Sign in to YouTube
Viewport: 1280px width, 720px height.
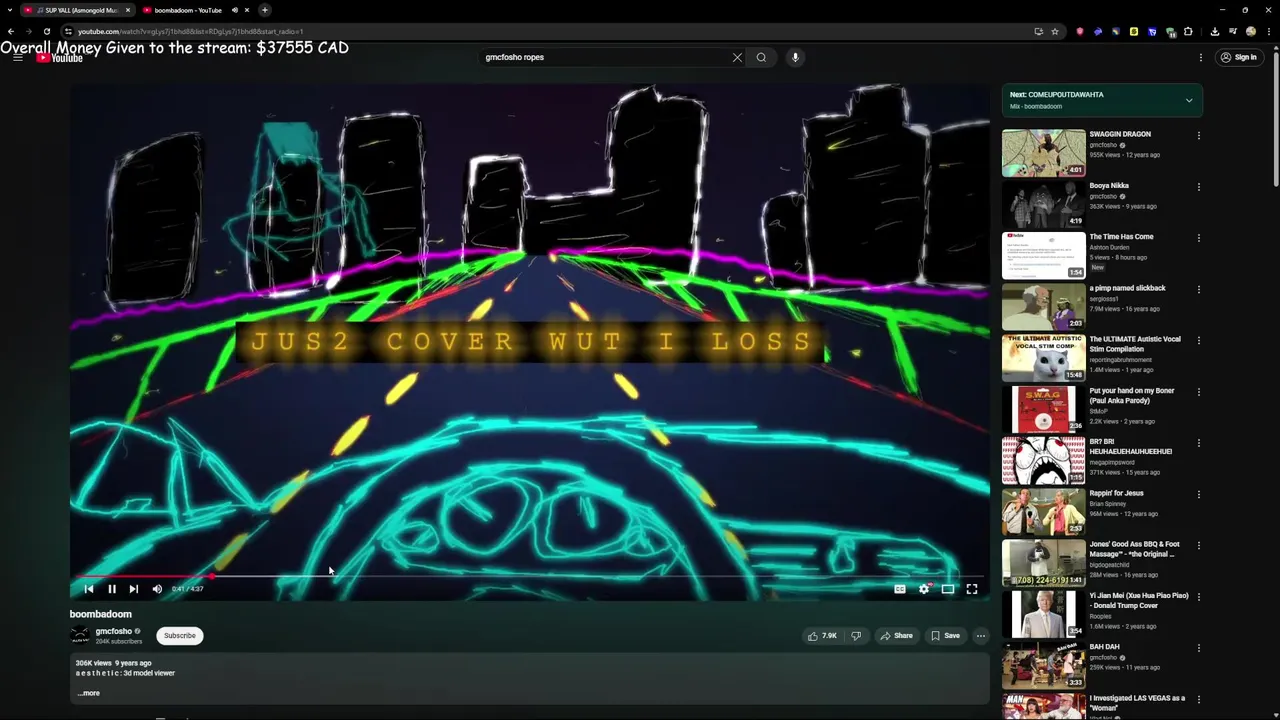(x=1239, y=57)
